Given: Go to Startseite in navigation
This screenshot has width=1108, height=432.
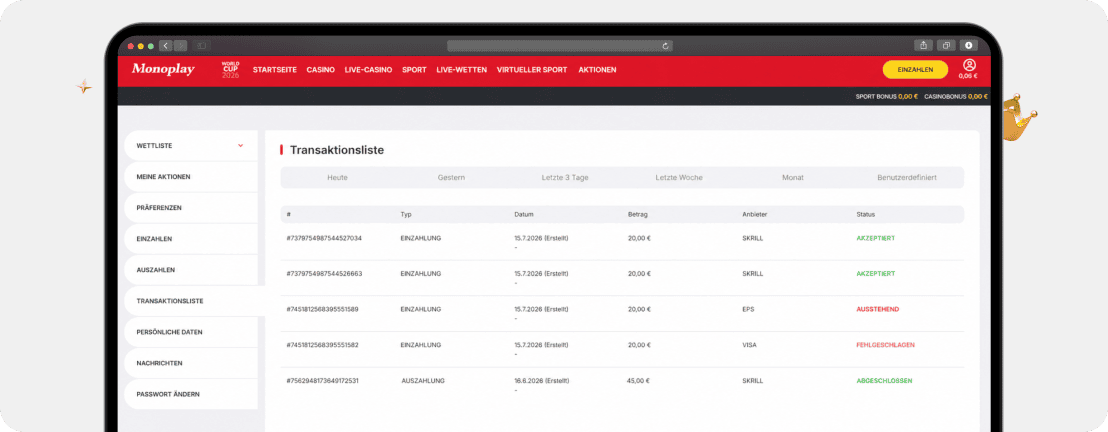Looking at the screenshot, I should point(275,70).
